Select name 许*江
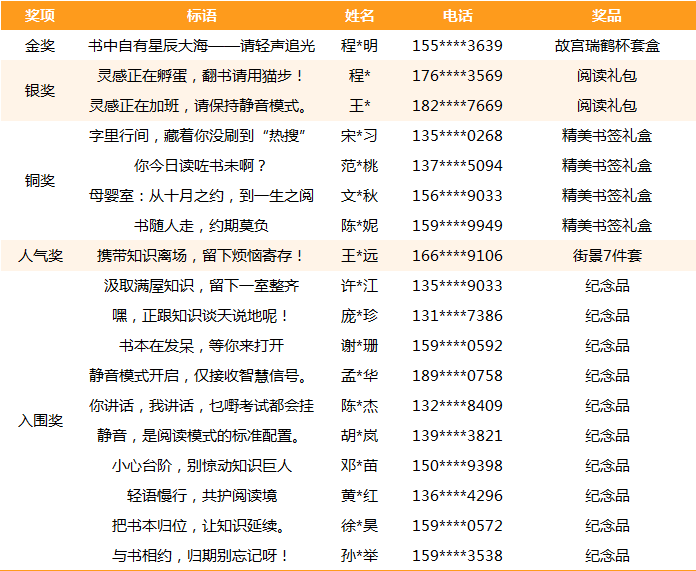This screenshot has width=696, height=571. [359, 286]
